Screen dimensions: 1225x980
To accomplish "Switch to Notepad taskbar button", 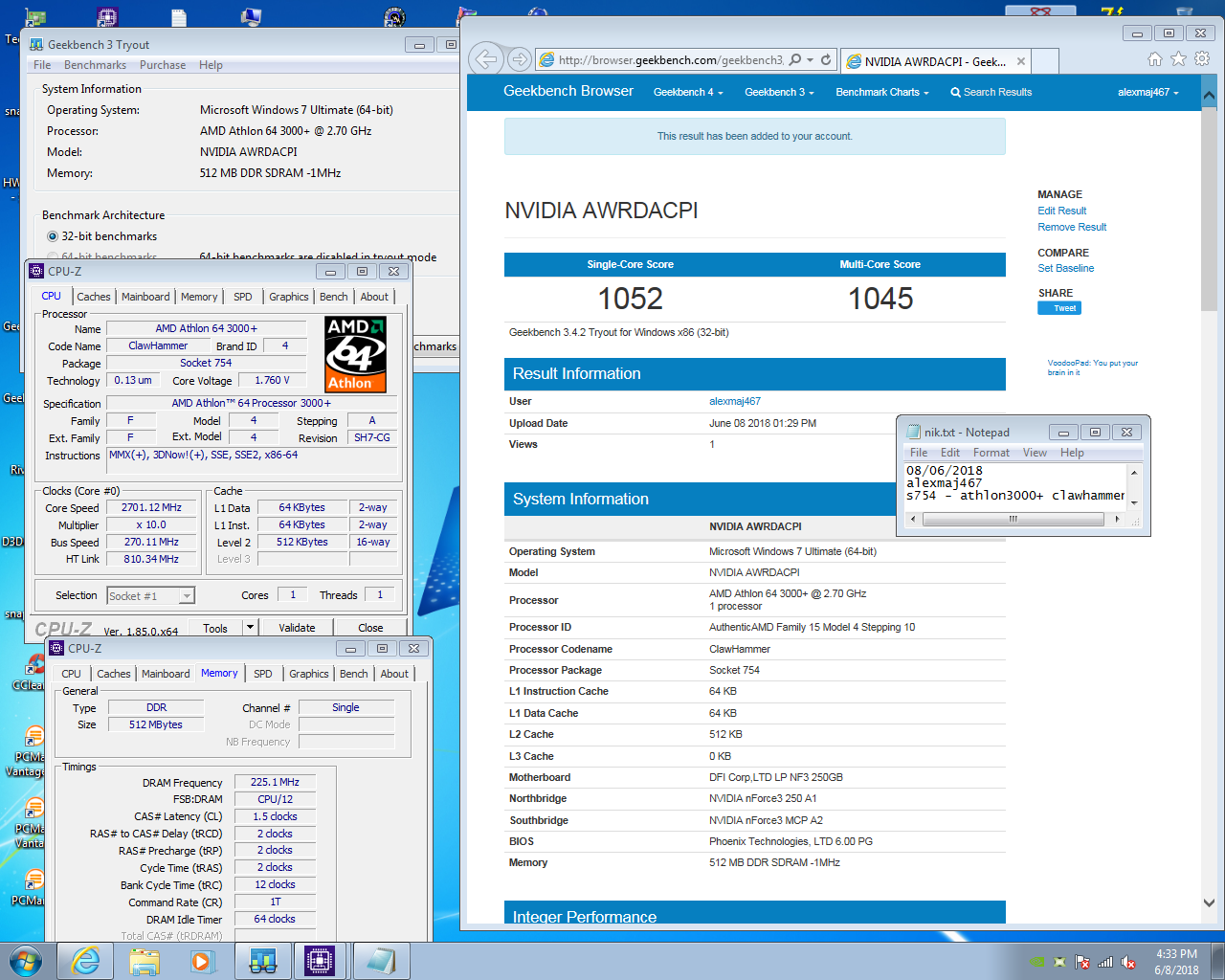I will coord(380,961).
